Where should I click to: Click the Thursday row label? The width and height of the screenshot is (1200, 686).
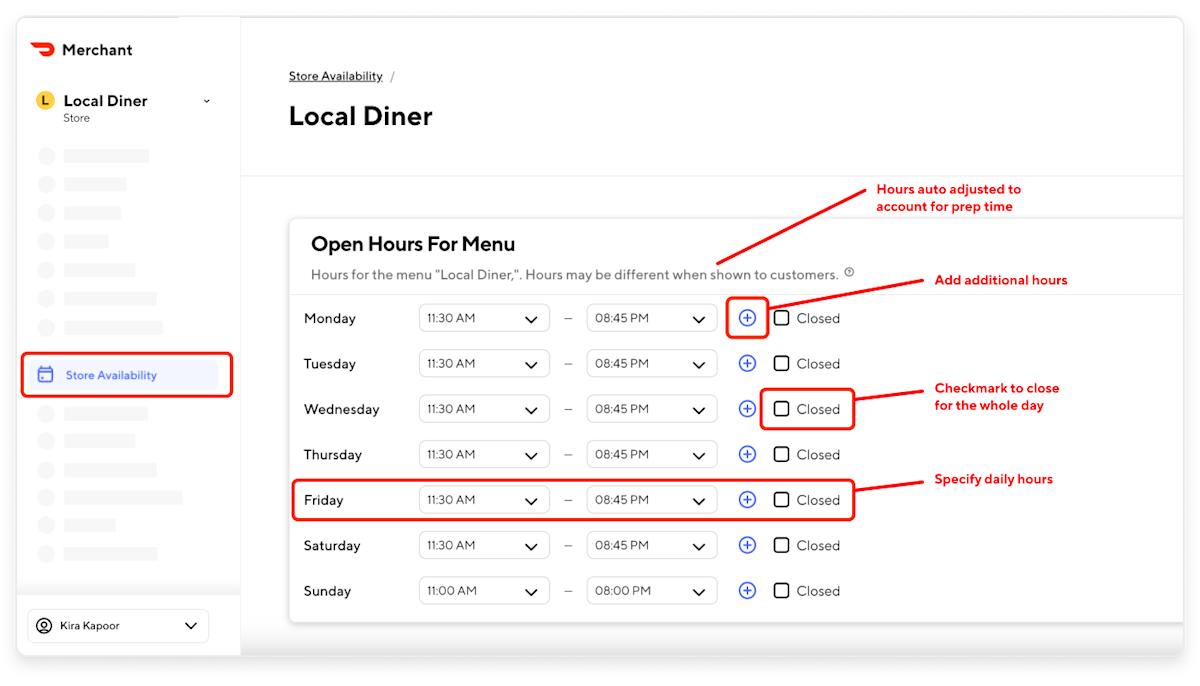click(x=333, y=454)
